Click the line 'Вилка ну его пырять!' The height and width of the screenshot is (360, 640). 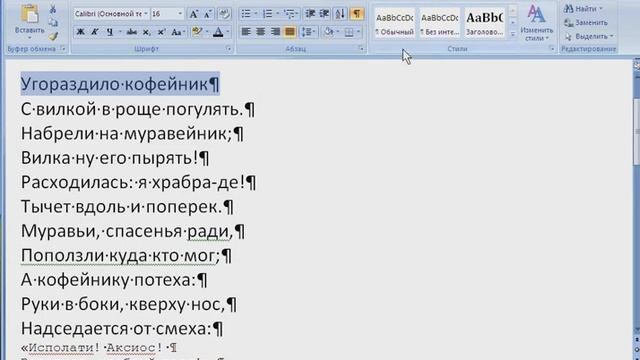pyautogui.click(x=115, y=158)
